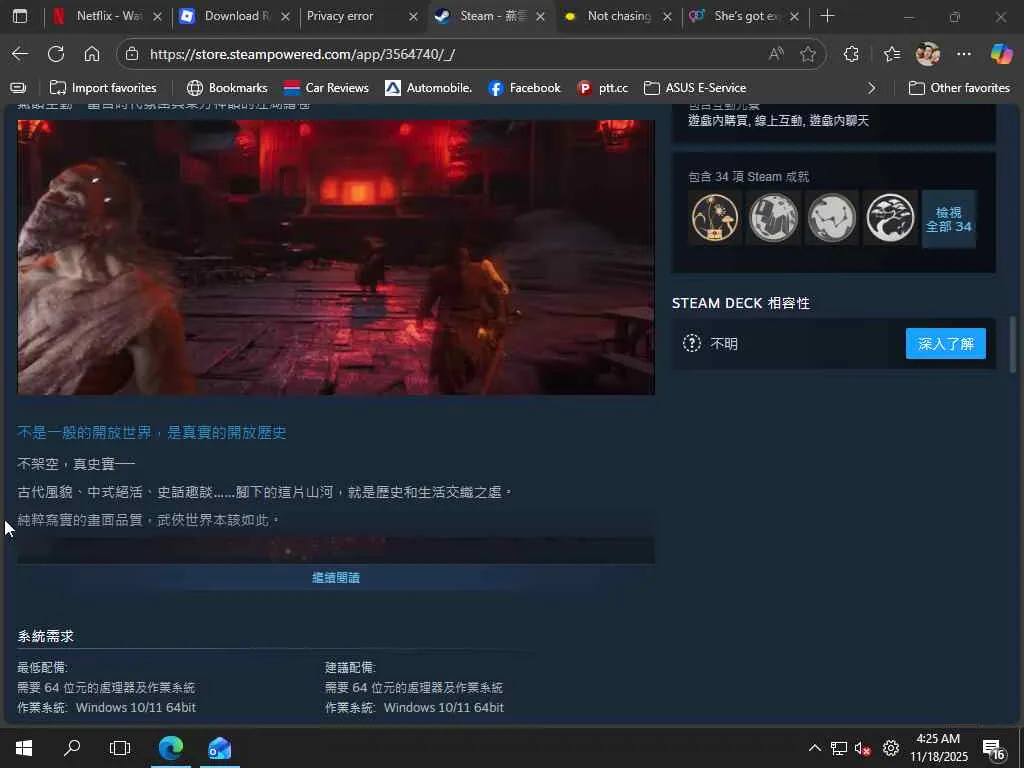Open the first Steam achievement badge
Image resolution: width=1024 pixels, height=768 pixels.
[x=714, y=218]
